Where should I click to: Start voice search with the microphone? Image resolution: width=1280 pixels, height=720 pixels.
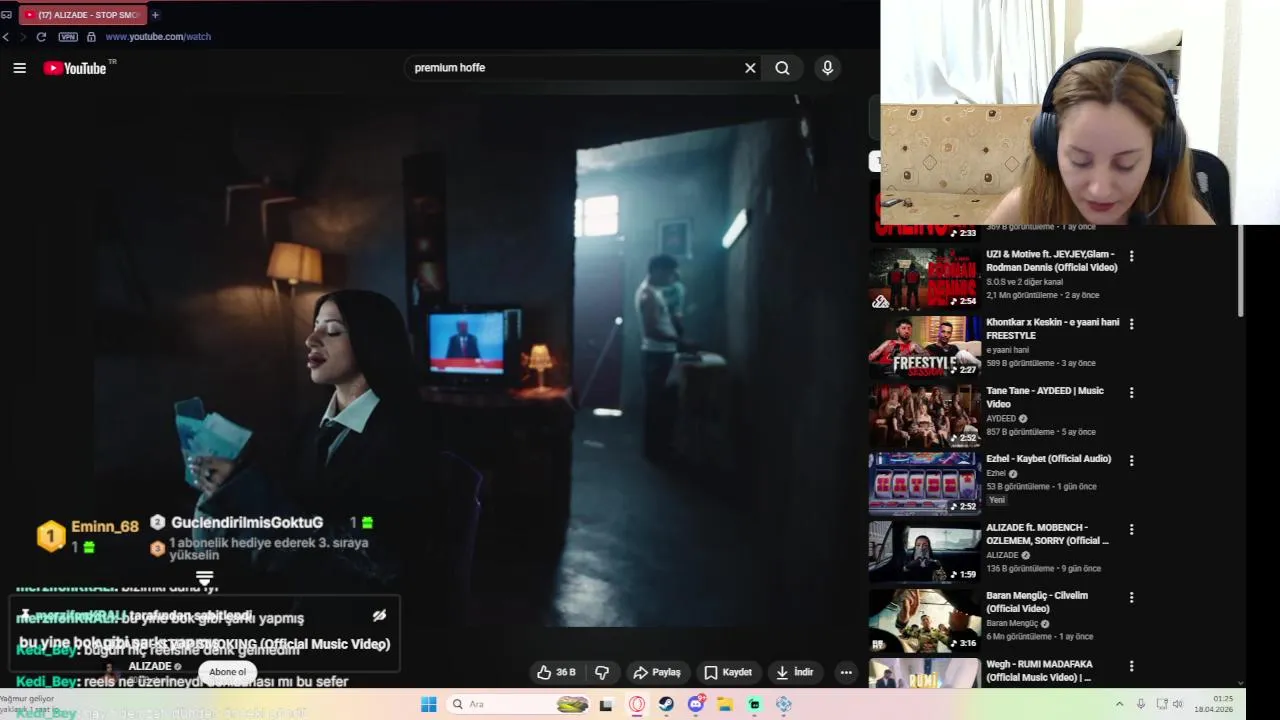pos(827,68)
